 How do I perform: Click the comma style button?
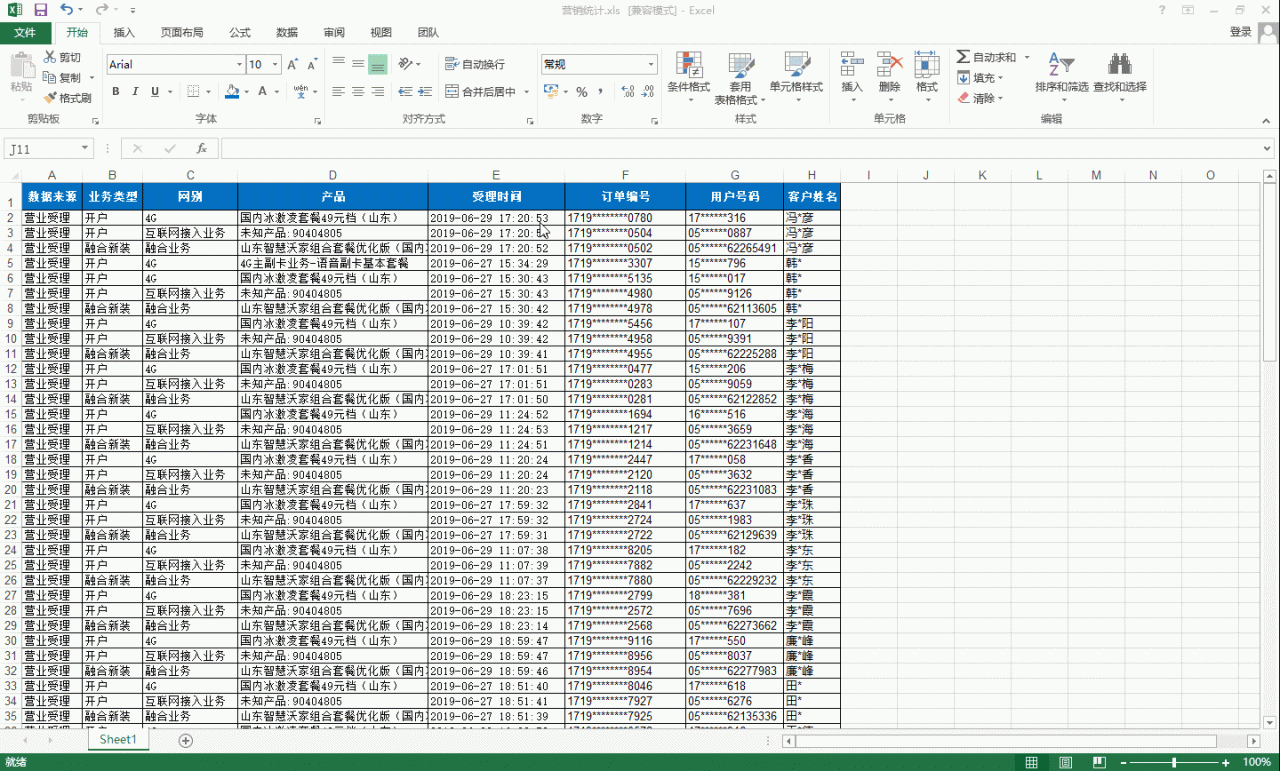[x=601, y=92]
